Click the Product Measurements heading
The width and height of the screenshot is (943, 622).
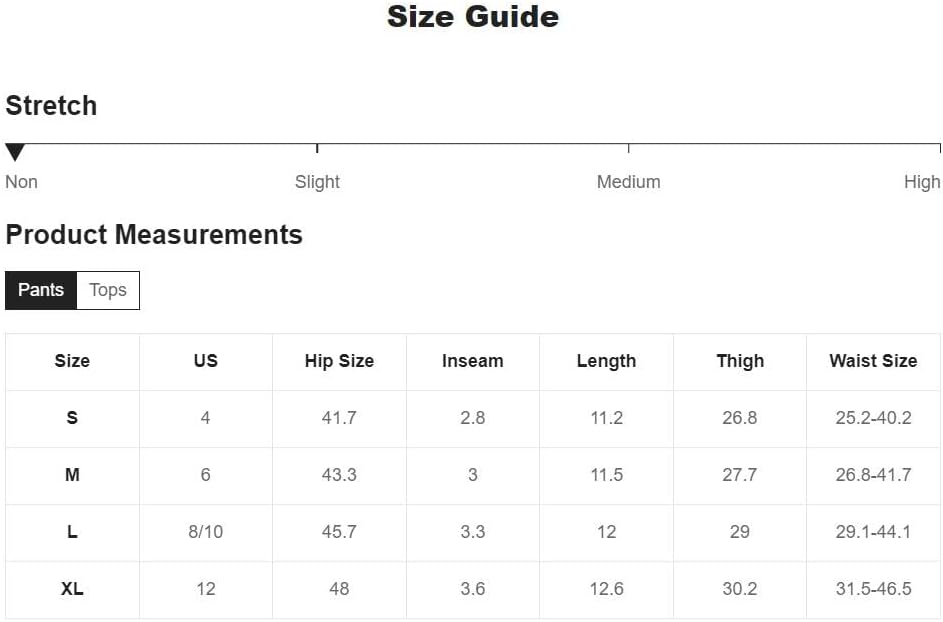154,235
